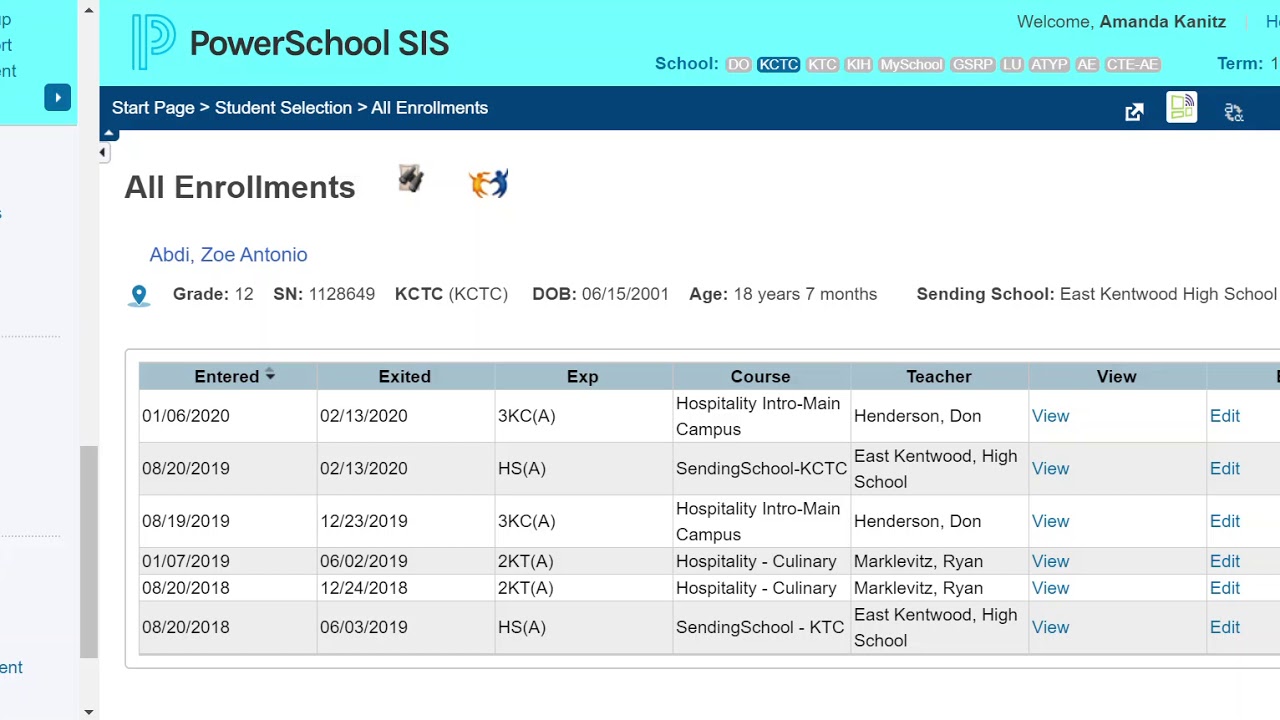1280x720 pixels.
Task: Click the student number 1128649
Action: click(x=342, y=294)
